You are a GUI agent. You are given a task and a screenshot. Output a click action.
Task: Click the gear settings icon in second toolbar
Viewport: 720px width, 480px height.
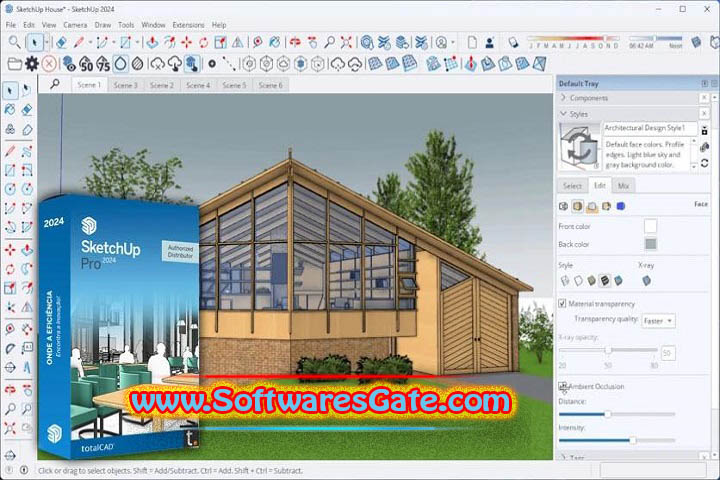pos(31,63)
